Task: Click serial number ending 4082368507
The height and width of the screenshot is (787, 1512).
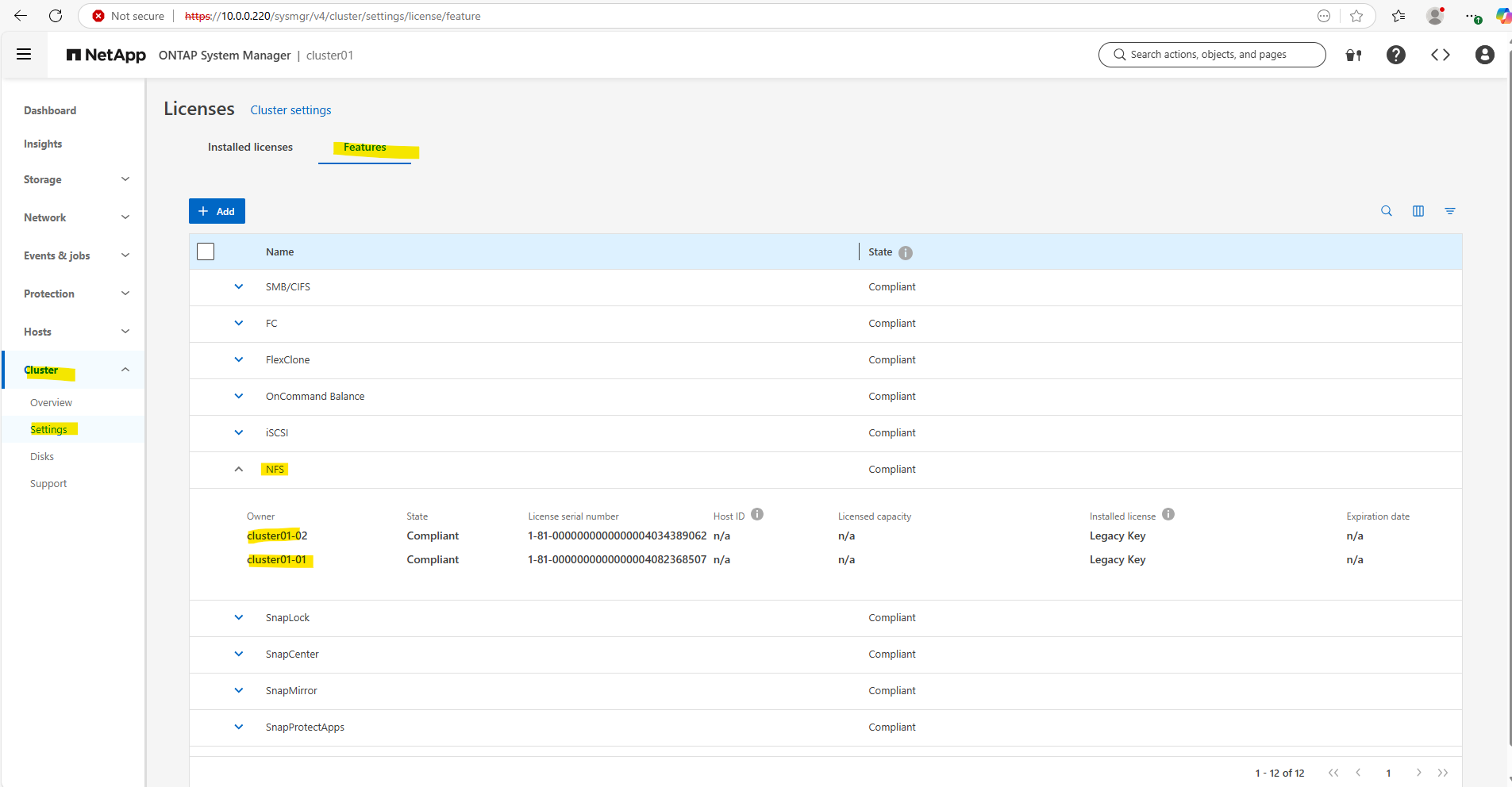Action: click(617, 559)
